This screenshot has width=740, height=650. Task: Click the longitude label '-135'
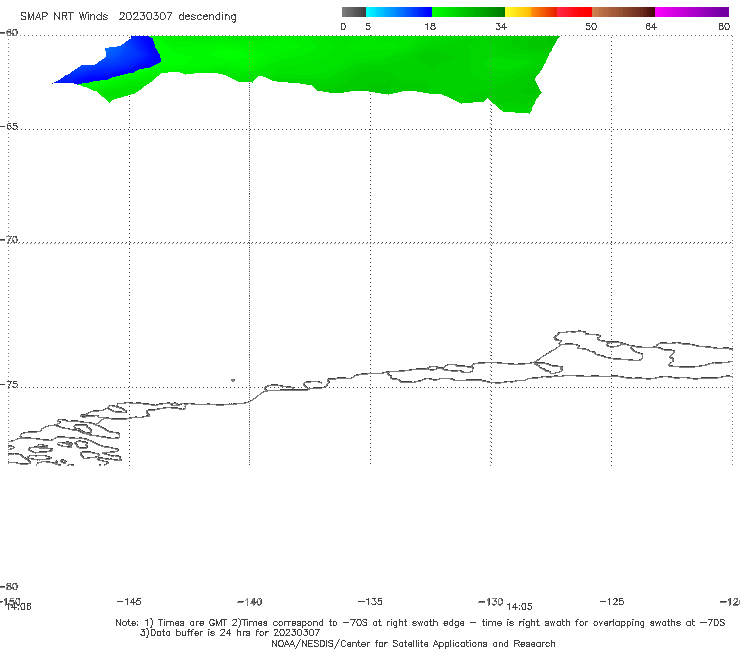(x=370, y=601)
